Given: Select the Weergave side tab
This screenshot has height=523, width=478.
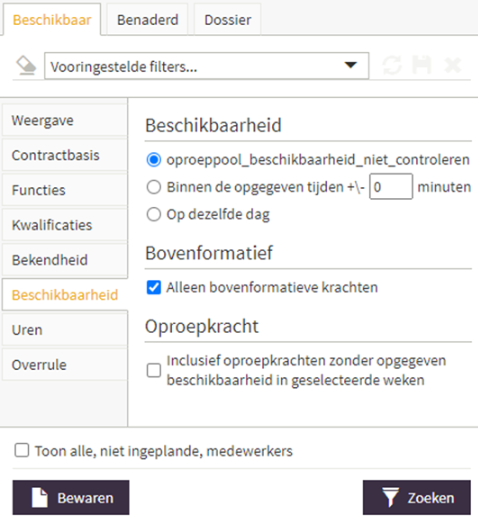Looking at the screenshot, I should coord(65,120).
